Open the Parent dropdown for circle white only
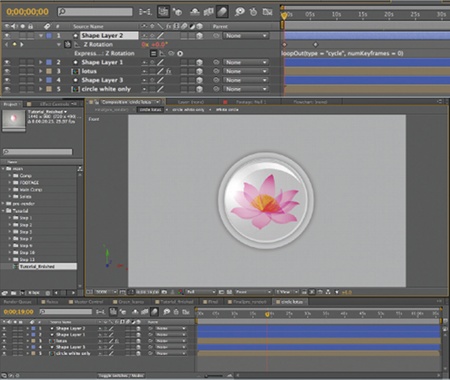Screen dimensions: 450x380 (x=246, y=89)
